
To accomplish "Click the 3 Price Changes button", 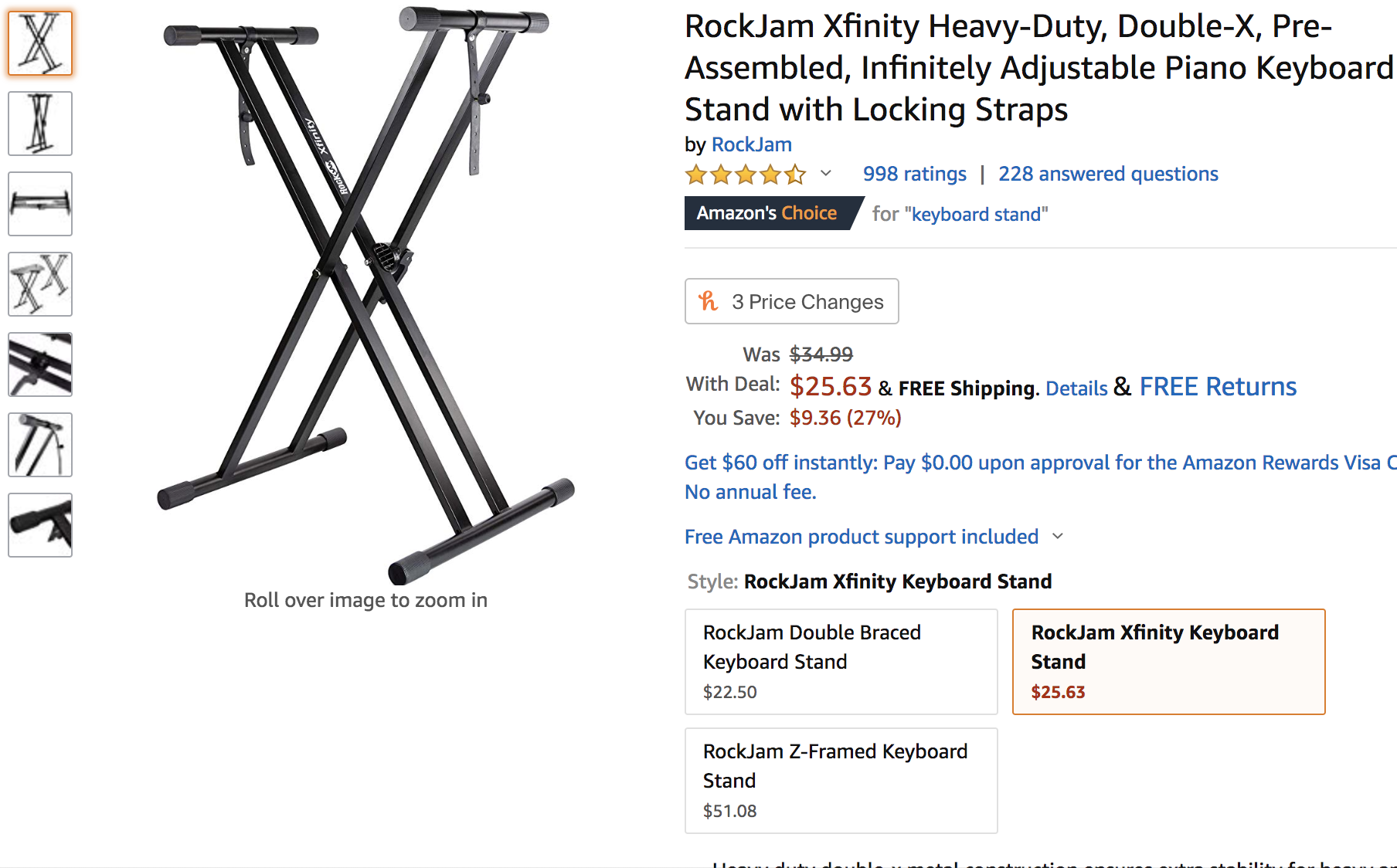I will [x=792, y=301].
